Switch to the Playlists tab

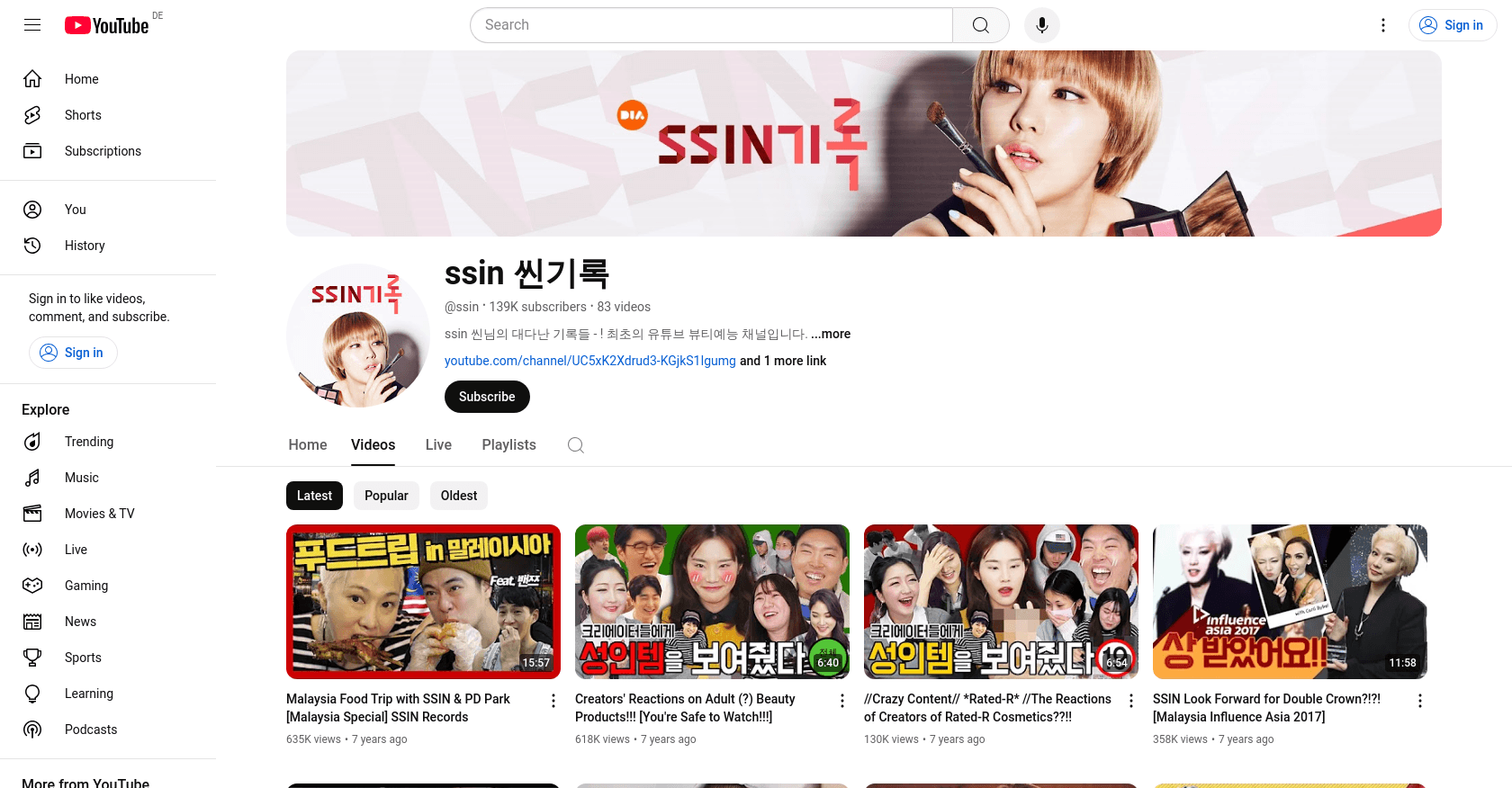508,445
